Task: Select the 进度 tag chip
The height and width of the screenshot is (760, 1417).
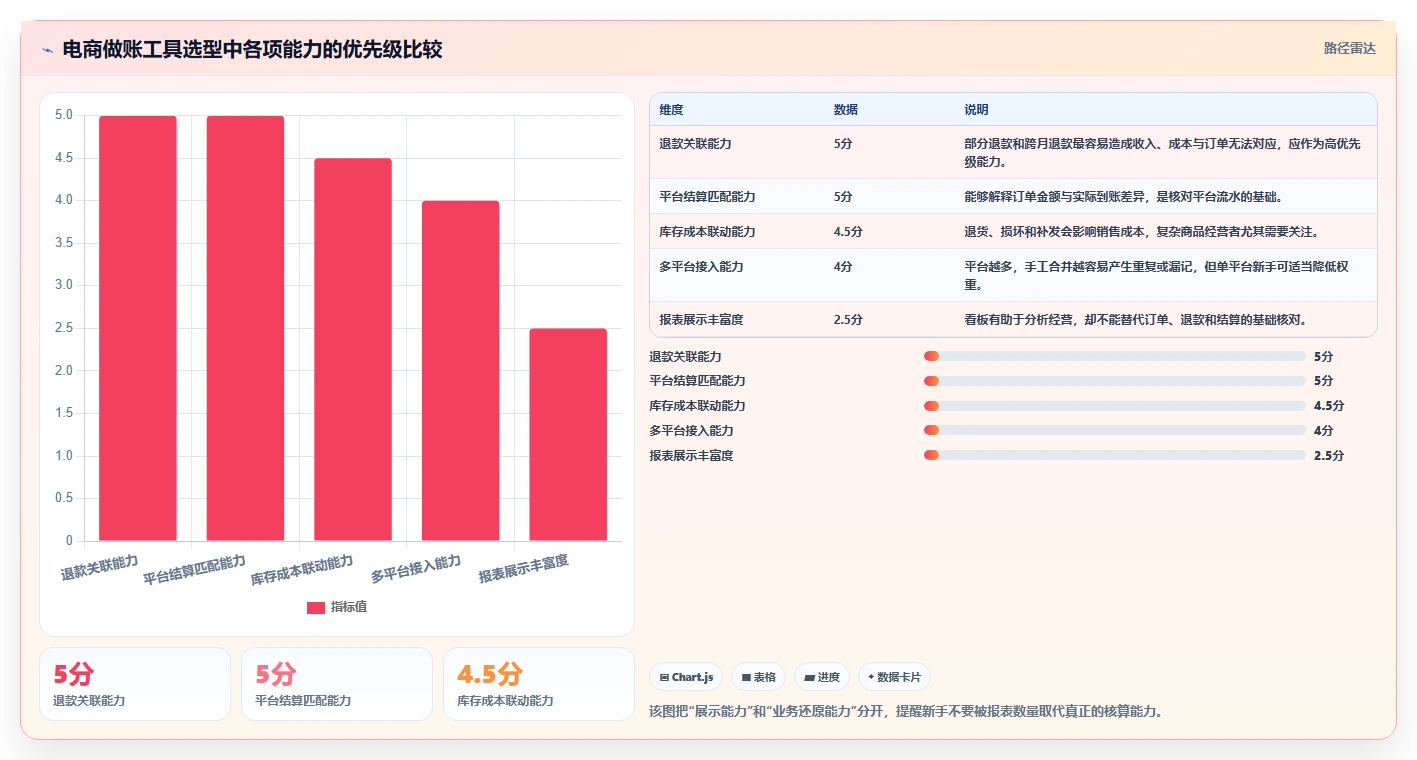Action: [x=822, y=677]
